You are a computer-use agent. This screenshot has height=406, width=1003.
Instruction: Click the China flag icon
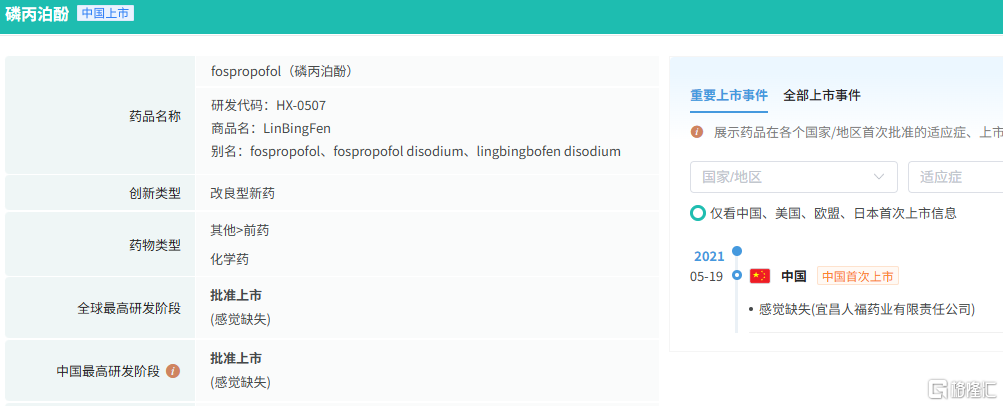(x=760, y=276)
